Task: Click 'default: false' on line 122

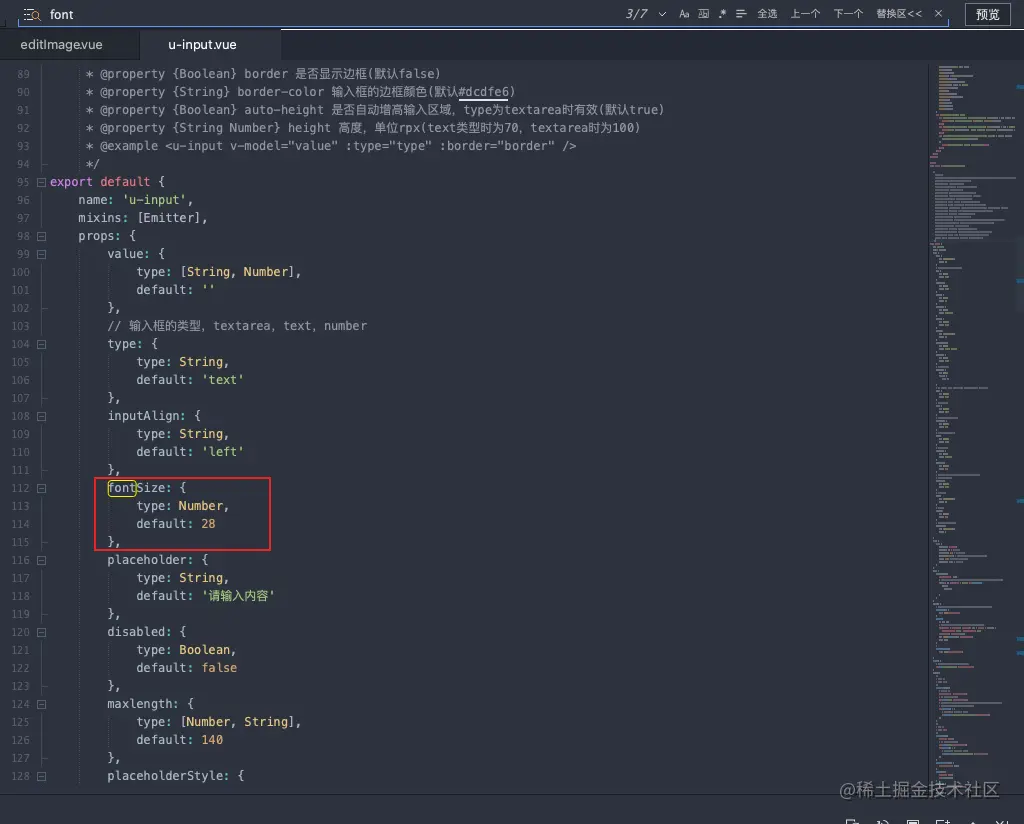Action: (x=187, y=668)
